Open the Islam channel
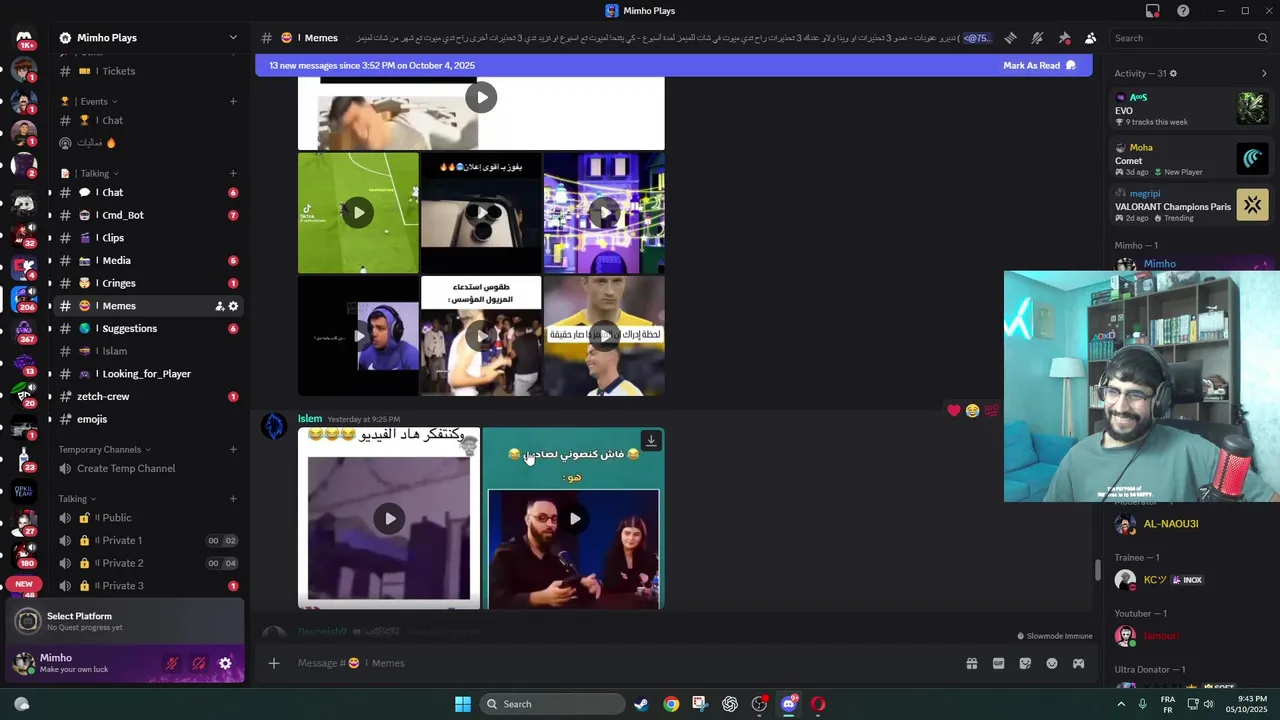 pos(147,351)
